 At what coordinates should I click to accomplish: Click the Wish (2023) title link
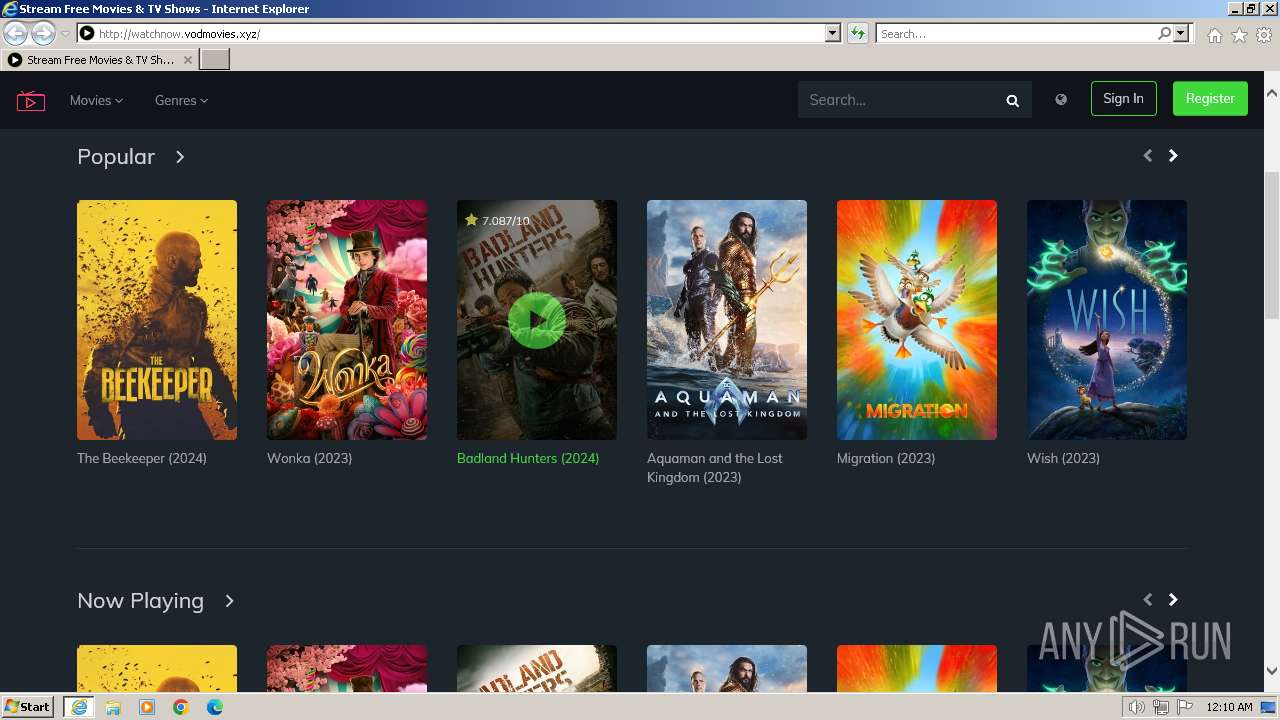(x=1063, y=458)
